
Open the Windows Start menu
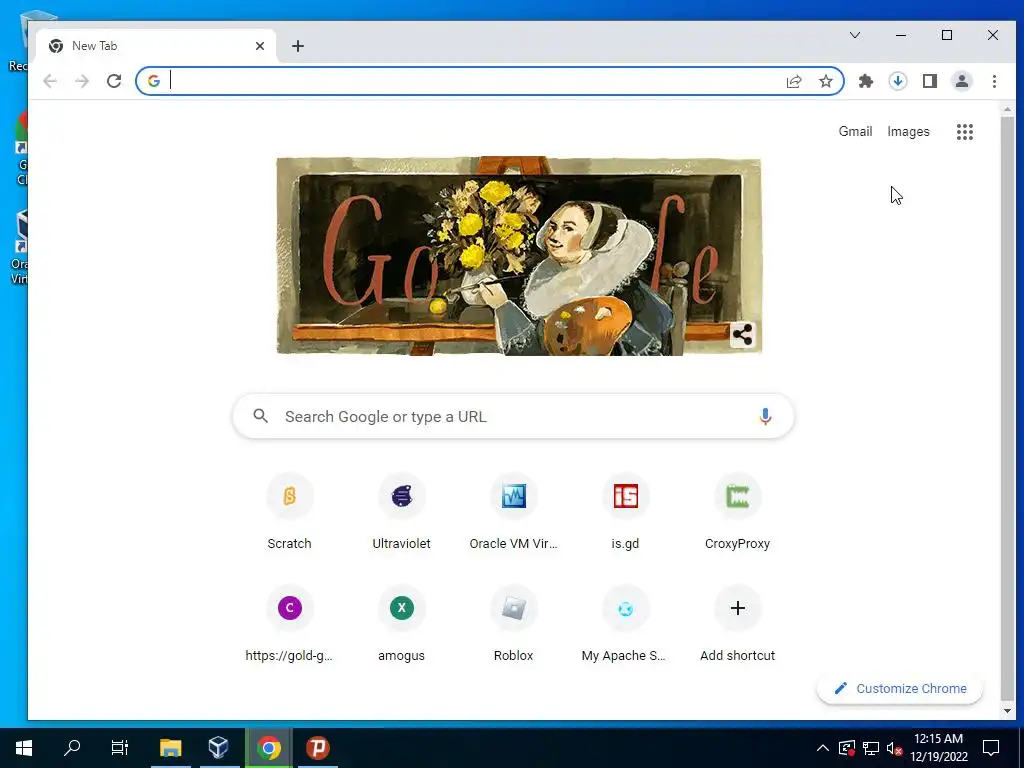click(24, 748)
